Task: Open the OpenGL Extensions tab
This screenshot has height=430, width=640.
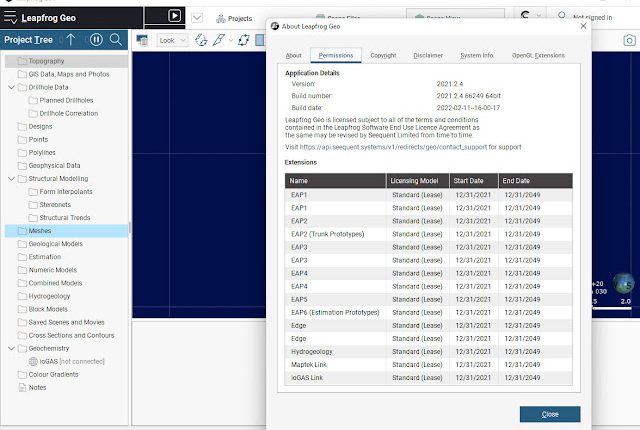Action: [x=538, y=55]
